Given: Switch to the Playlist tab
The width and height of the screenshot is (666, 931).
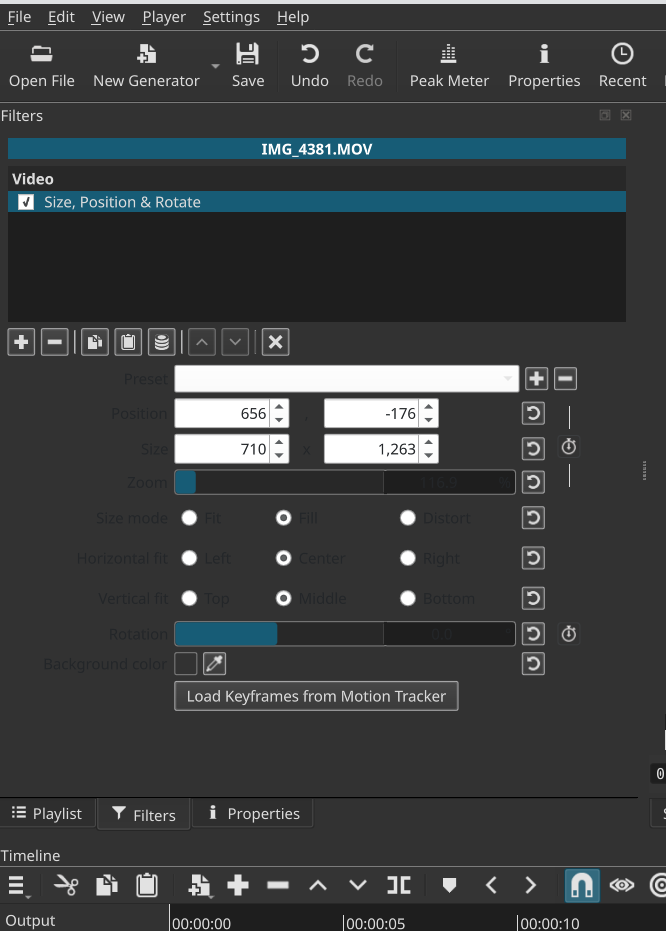Looking at the screenshot, I should coord(47,814).
